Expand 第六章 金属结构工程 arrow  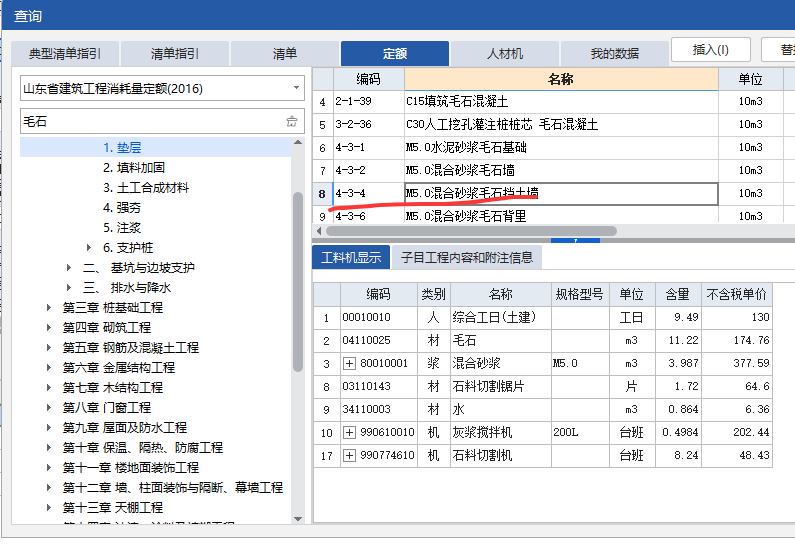pos(49,368)
